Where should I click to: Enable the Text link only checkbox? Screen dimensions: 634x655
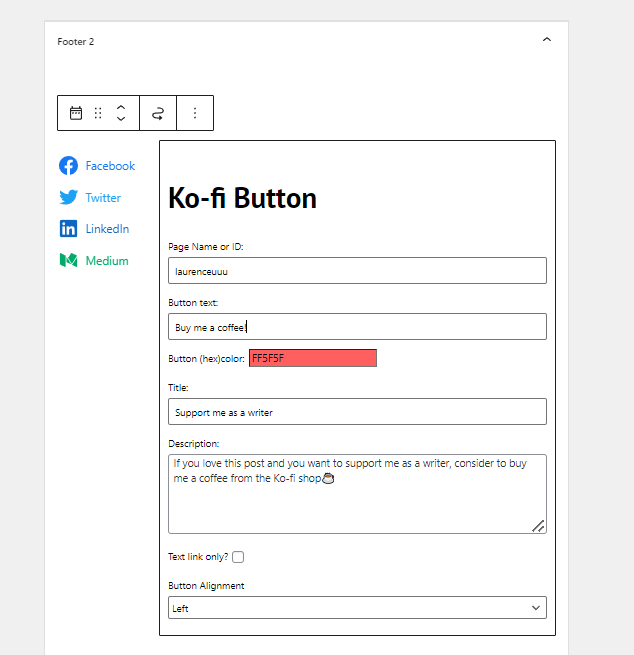click(238, 557)
